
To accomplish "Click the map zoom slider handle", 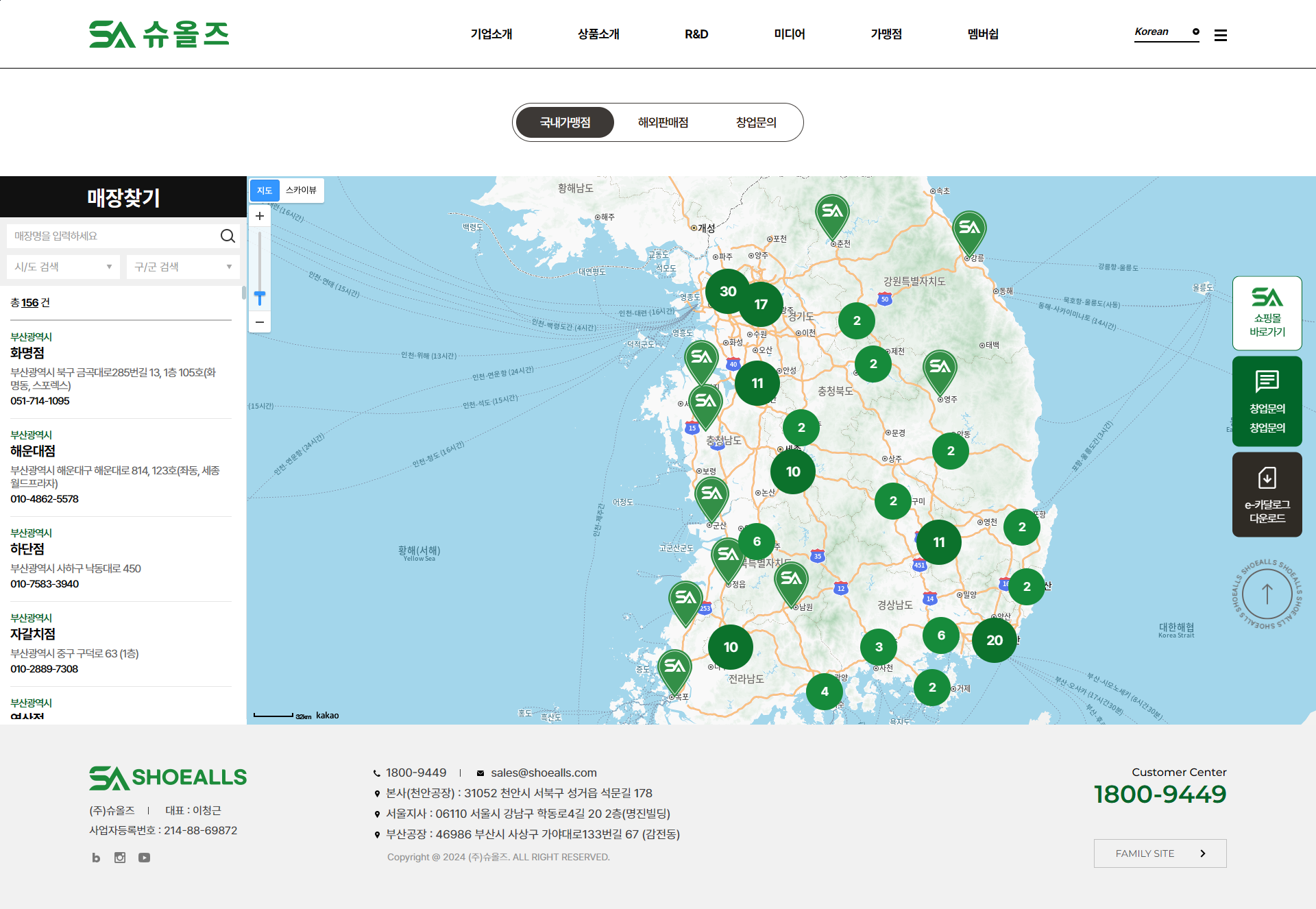I will [260, 296].
